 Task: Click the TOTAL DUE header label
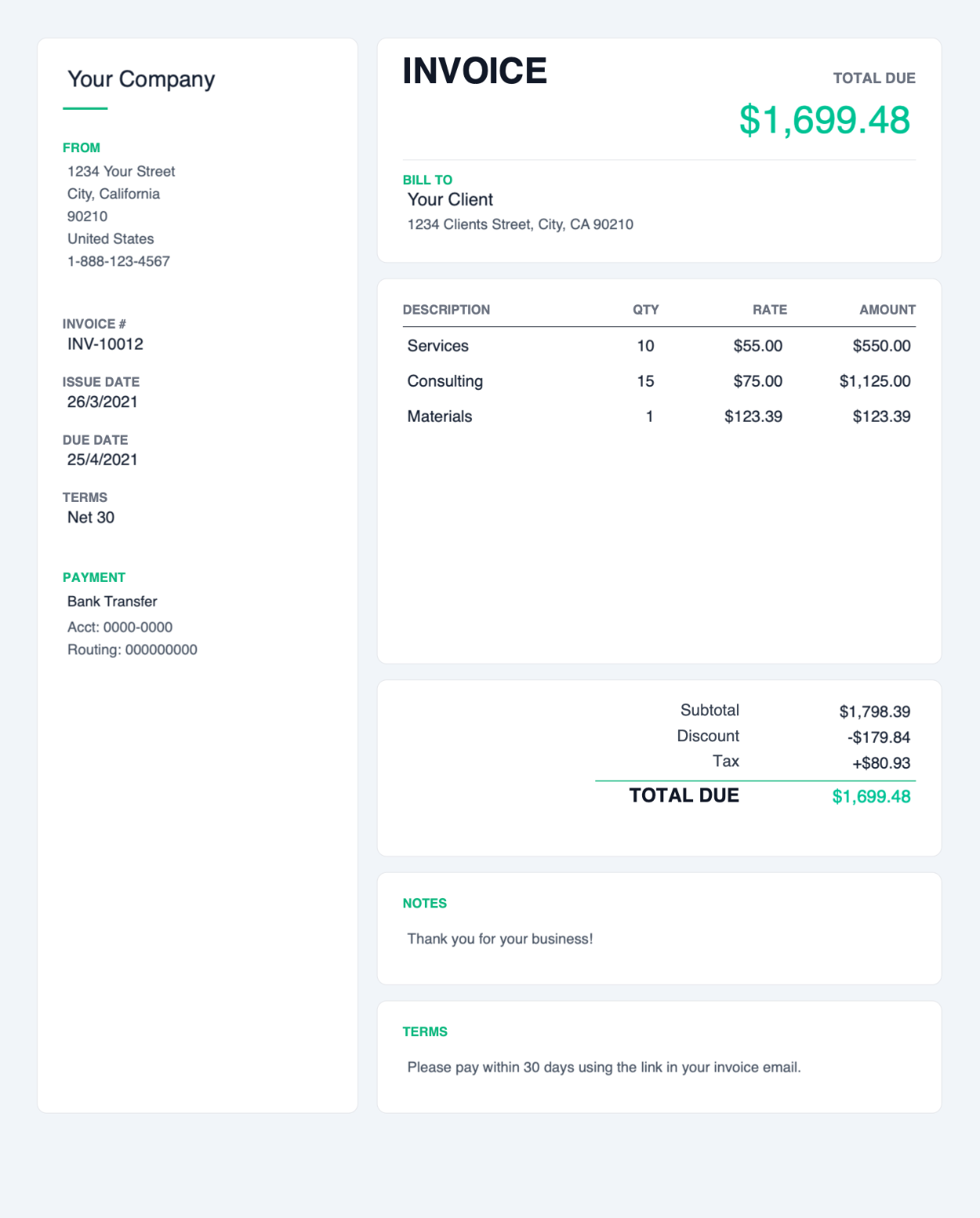pyautogui.click(x=874, y=78)
